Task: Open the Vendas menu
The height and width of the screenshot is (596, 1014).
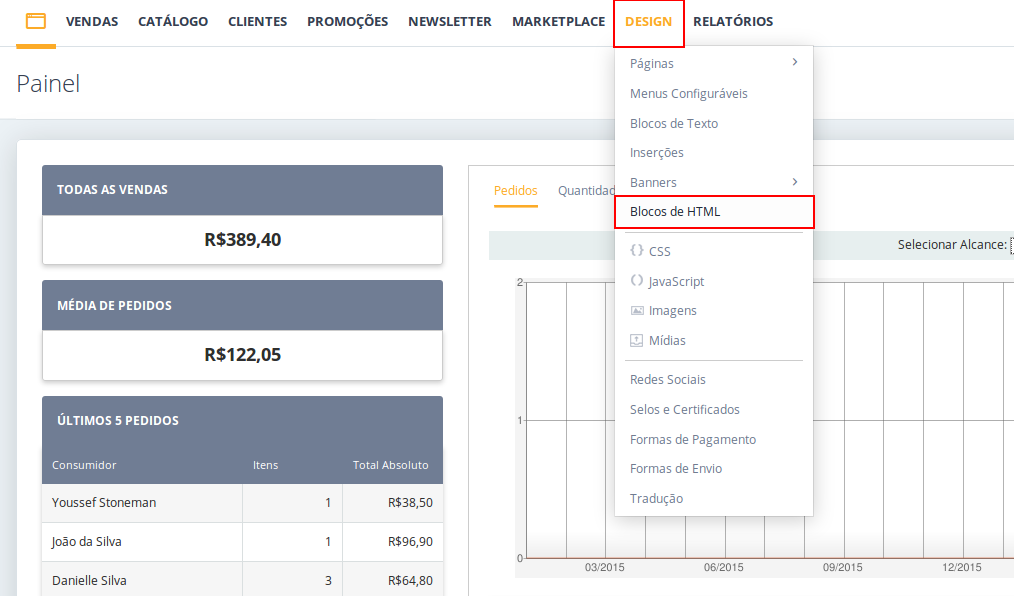Action: tap(92, 21)
